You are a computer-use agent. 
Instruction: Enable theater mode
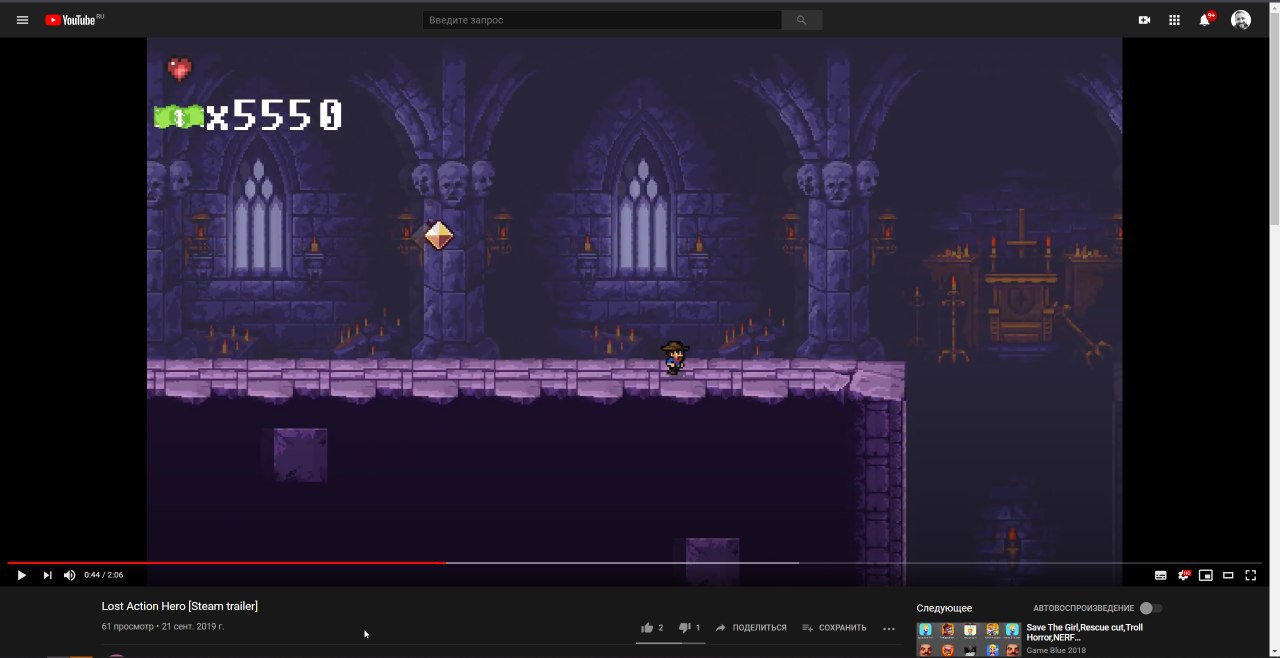tap(1228, 575)
